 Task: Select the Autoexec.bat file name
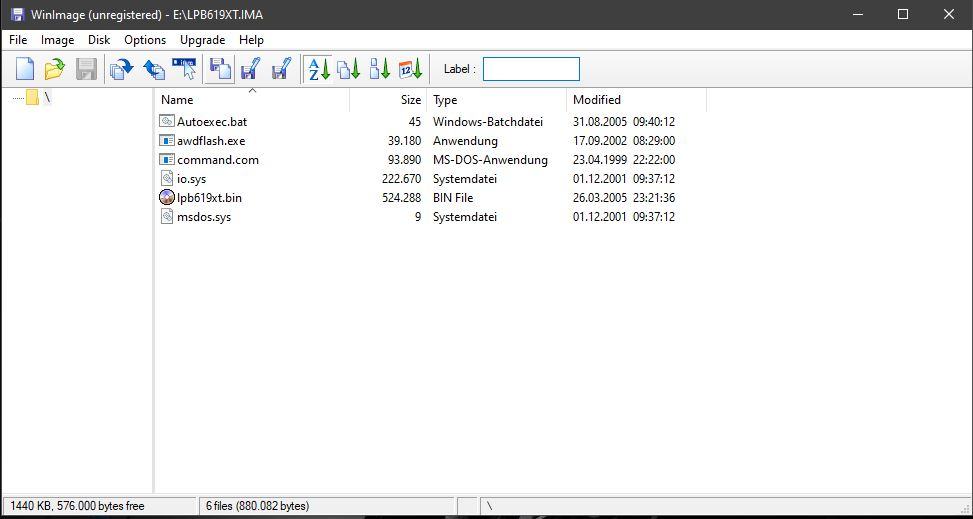(x=212, y=122)
